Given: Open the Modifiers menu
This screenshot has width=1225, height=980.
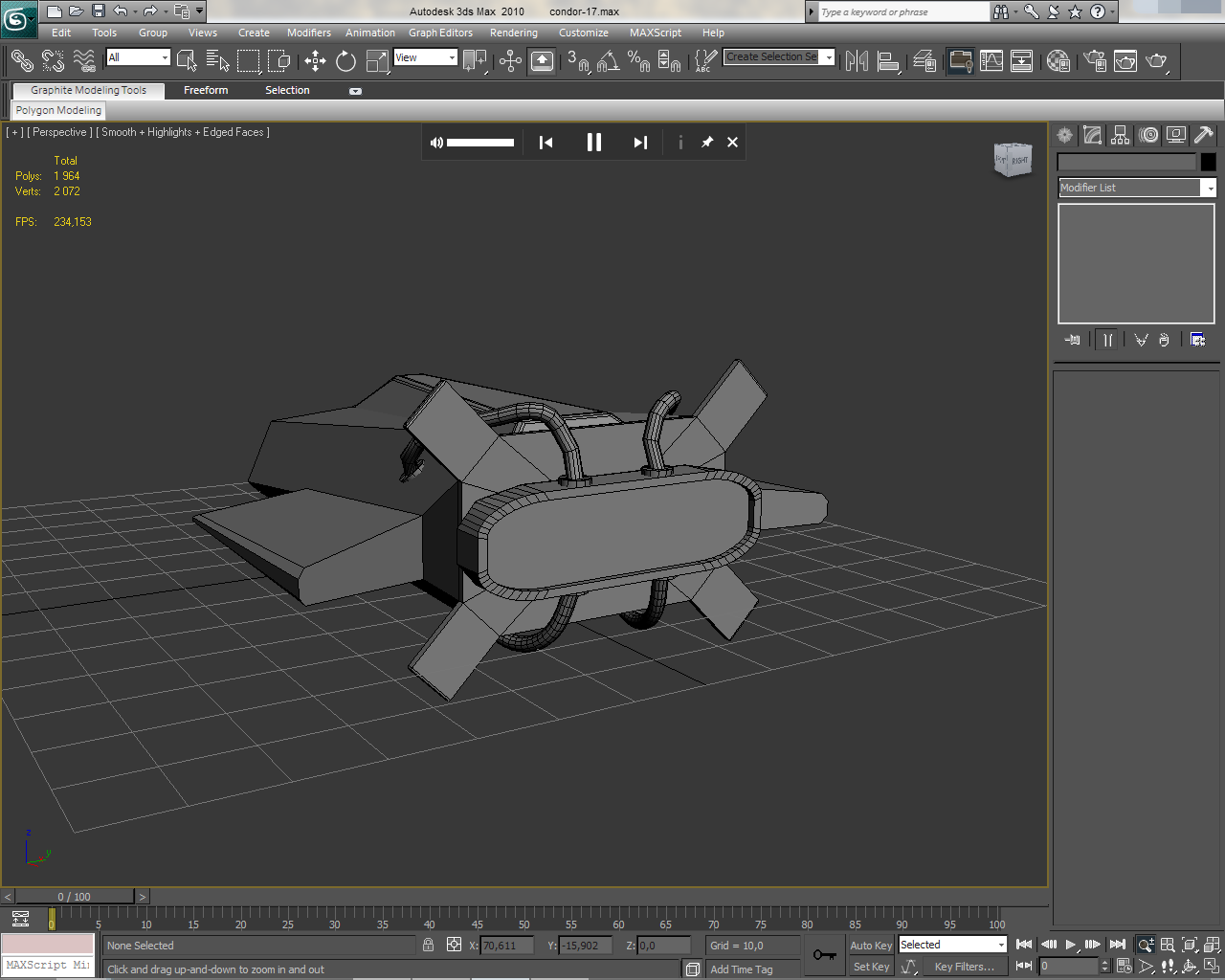Looking at the screenshot, I should tap(309, 33).
